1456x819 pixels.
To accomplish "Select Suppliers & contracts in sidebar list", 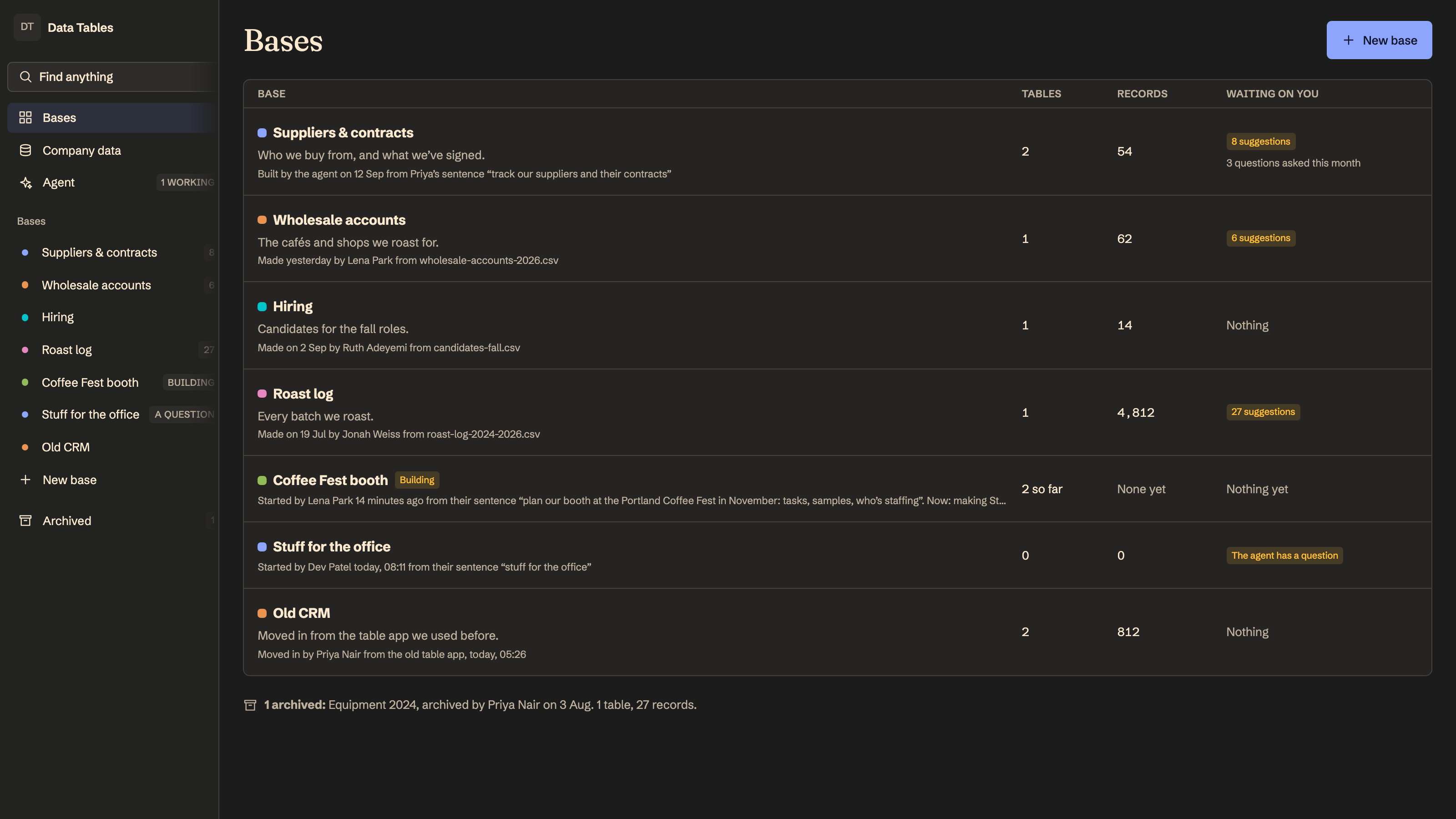I will click(x=113, y=253).
